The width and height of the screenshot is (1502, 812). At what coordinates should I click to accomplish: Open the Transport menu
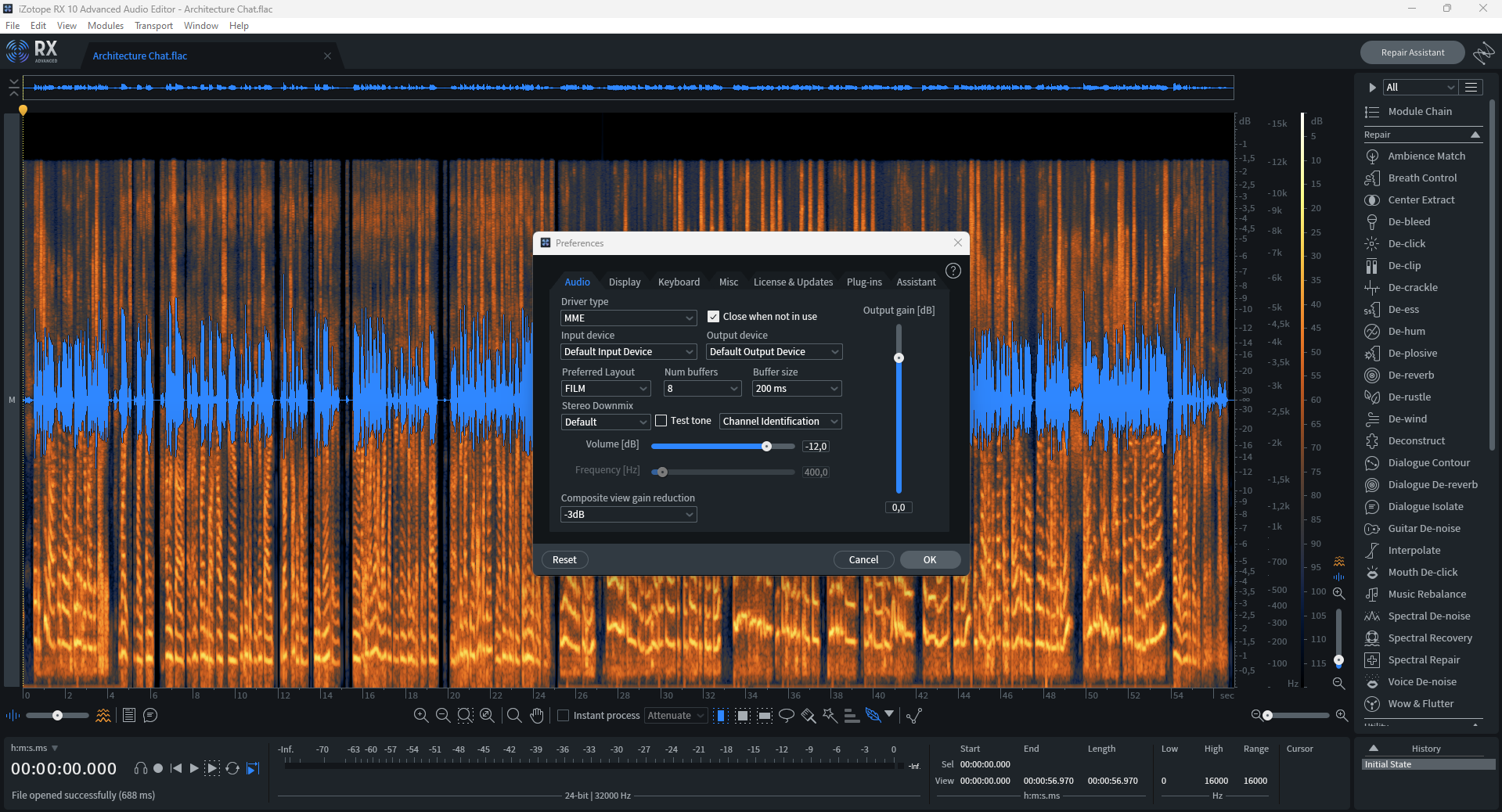click(153, 26)
